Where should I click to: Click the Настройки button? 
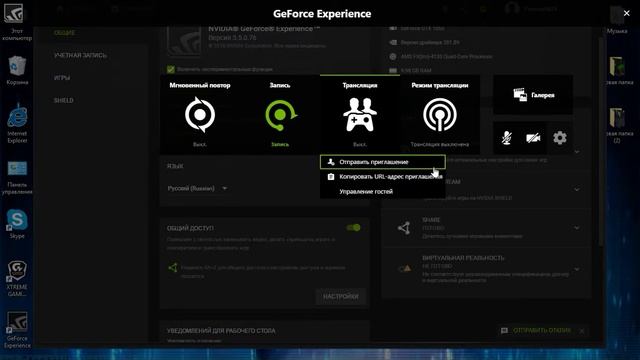(x=340, y=296)
